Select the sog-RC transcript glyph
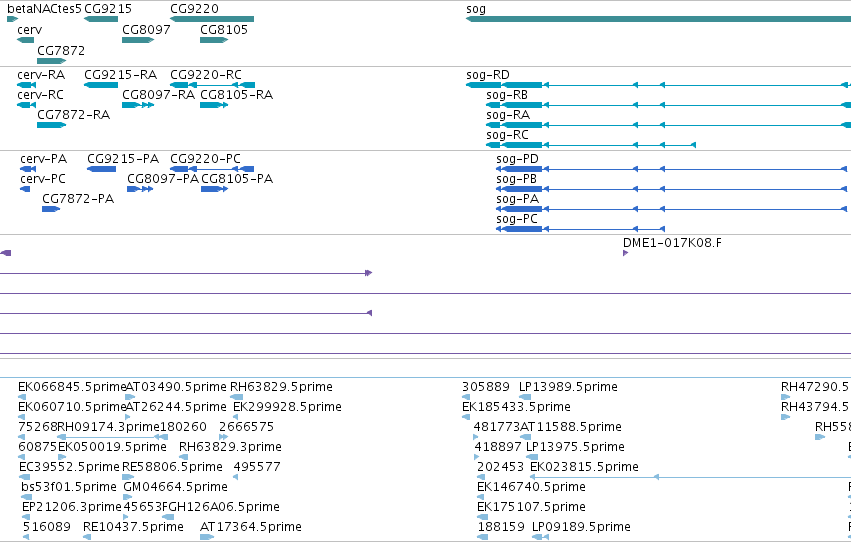851x542 pixels. (590, 145)
